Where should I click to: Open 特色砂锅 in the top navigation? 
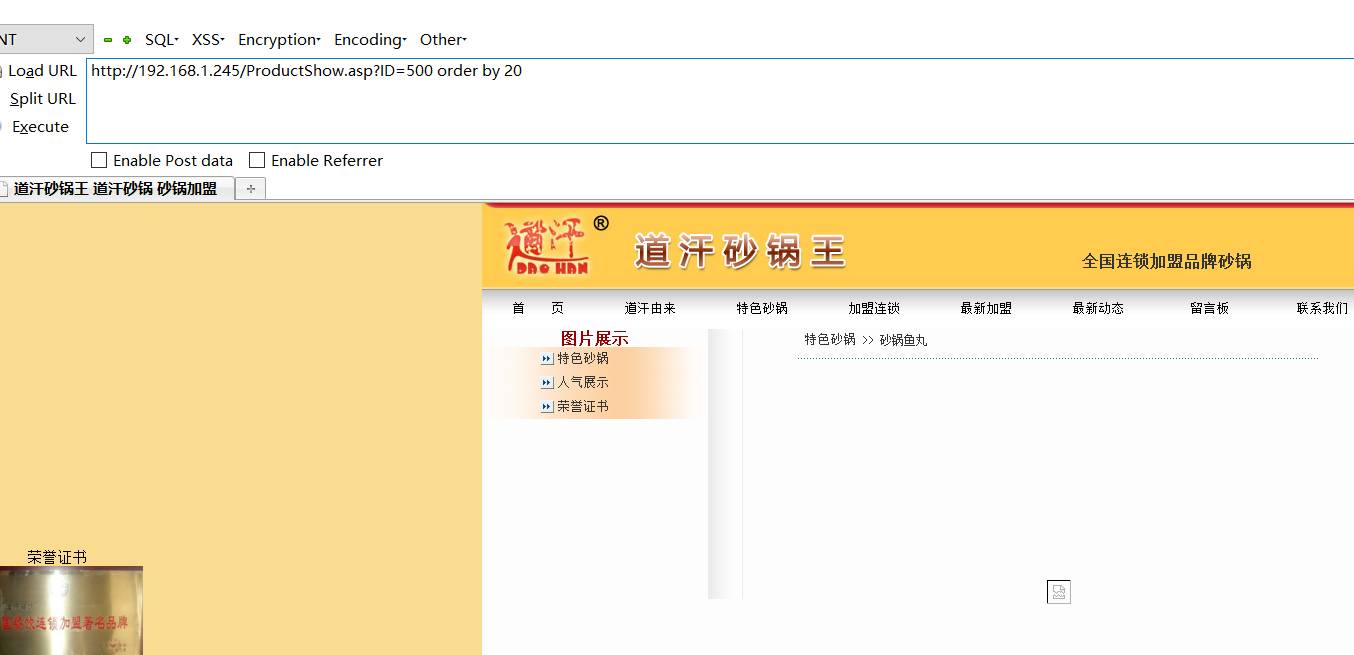click(762, 308)
